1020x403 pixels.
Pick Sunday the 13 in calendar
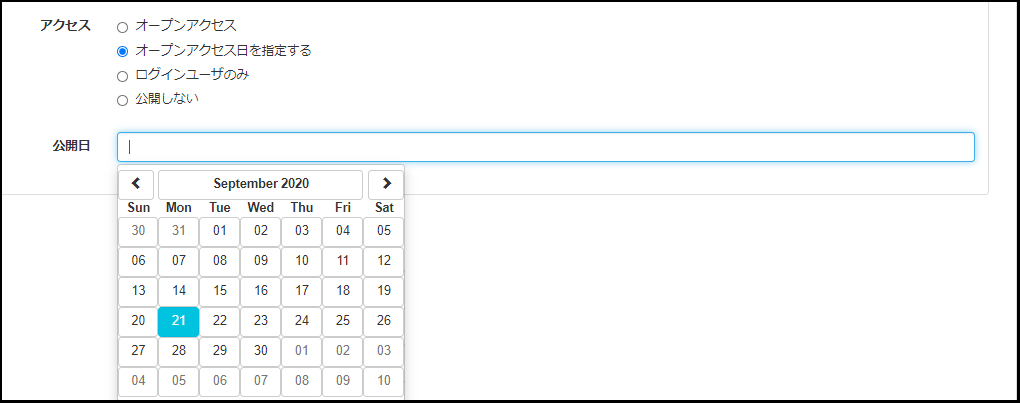pos(138,291)
